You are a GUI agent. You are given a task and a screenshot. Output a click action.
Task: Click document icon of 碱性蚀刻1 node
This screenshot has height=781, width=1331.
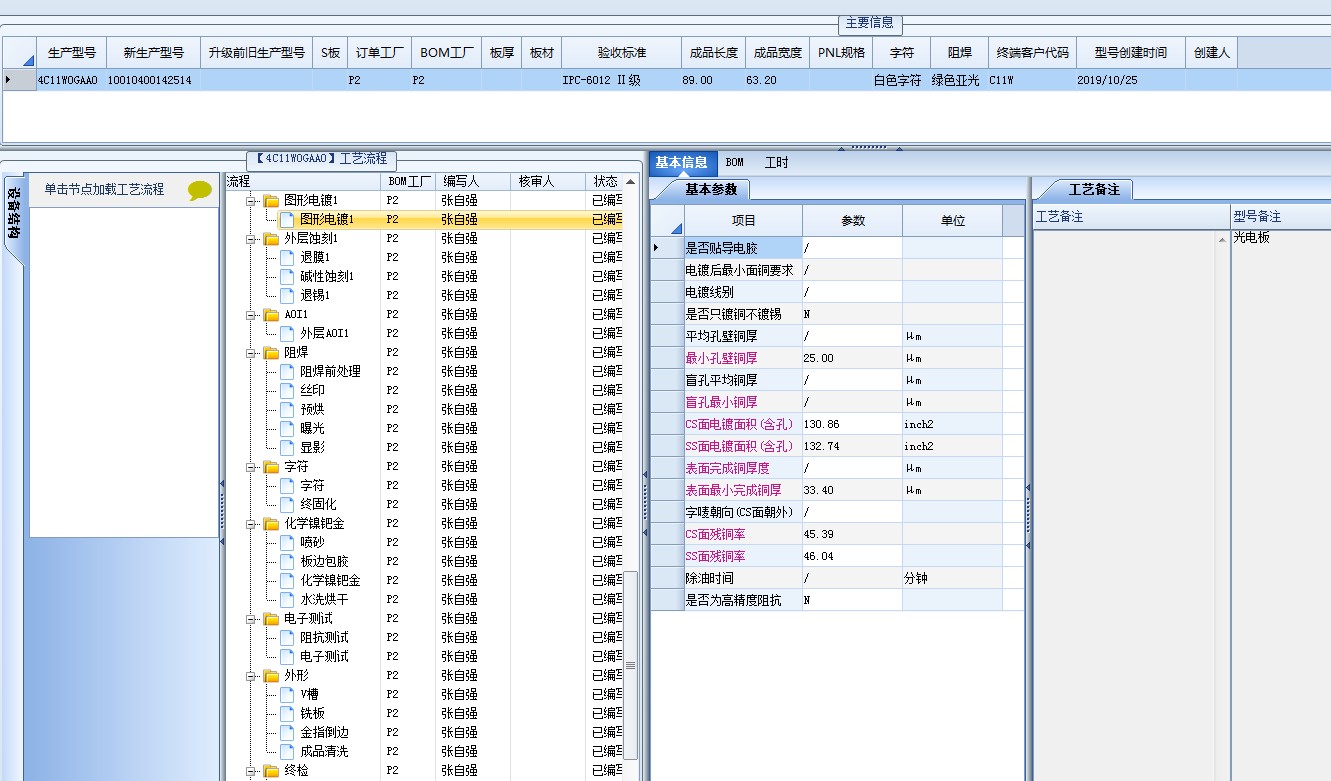pos(287,277)
